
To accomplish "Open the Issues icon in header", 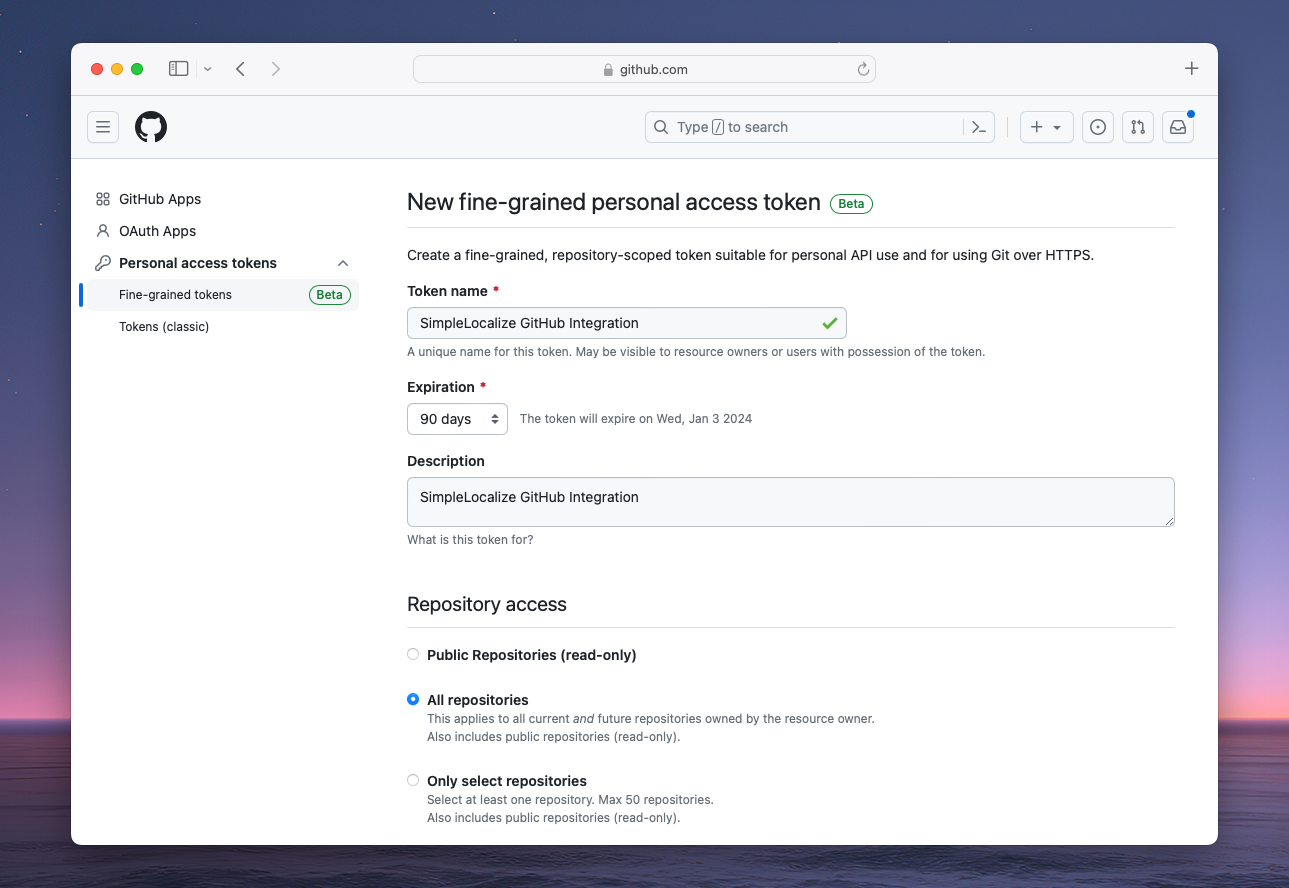I will (1098, 127).
